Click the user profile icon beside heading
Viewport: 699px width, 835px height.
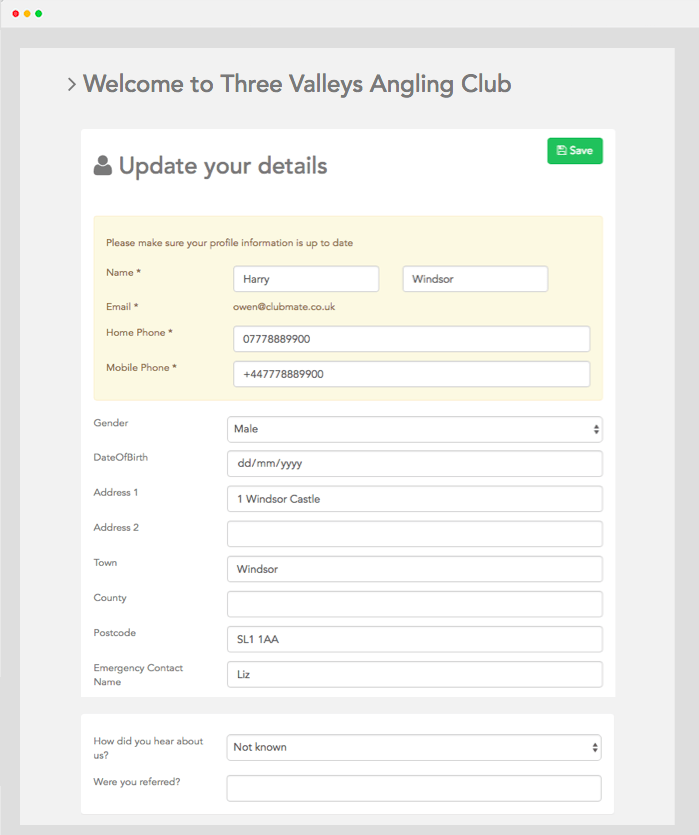pyautogui.click(x=102, y=166)
